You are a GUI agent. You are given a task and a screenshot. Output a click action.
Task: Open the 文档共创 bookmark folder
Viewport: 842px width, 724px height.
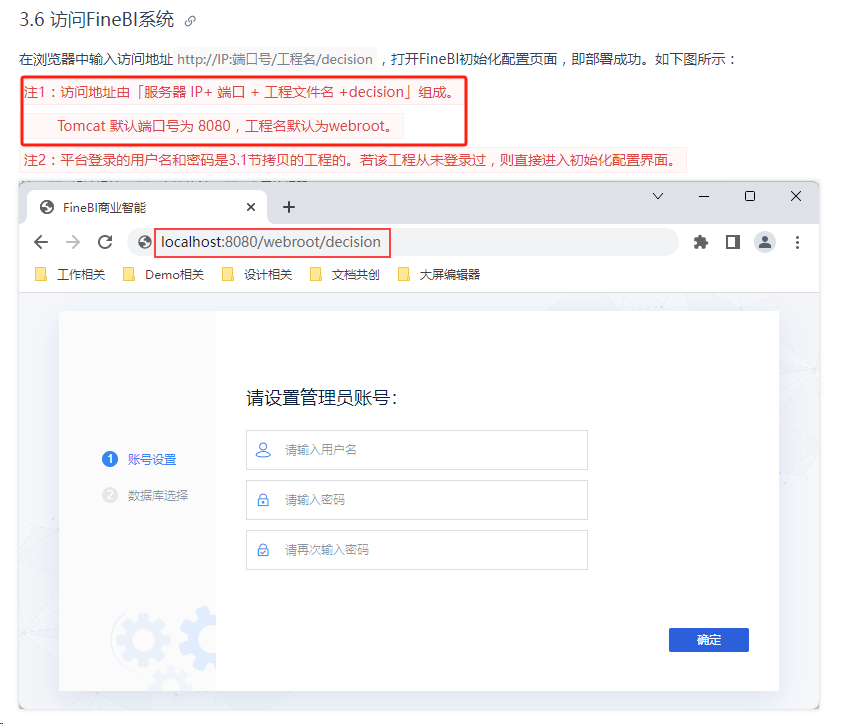click(345, 274)
